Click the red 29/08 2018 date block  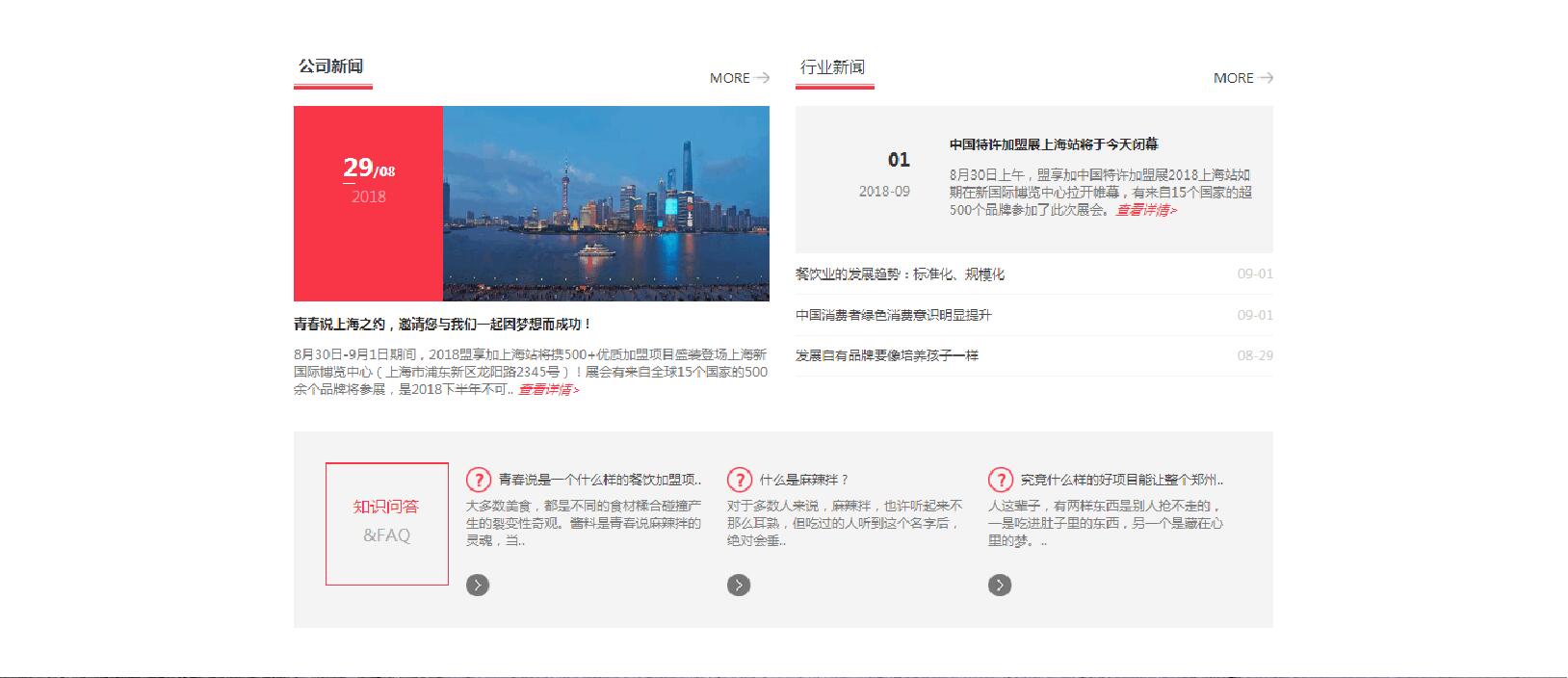click(x=368, y=203)
